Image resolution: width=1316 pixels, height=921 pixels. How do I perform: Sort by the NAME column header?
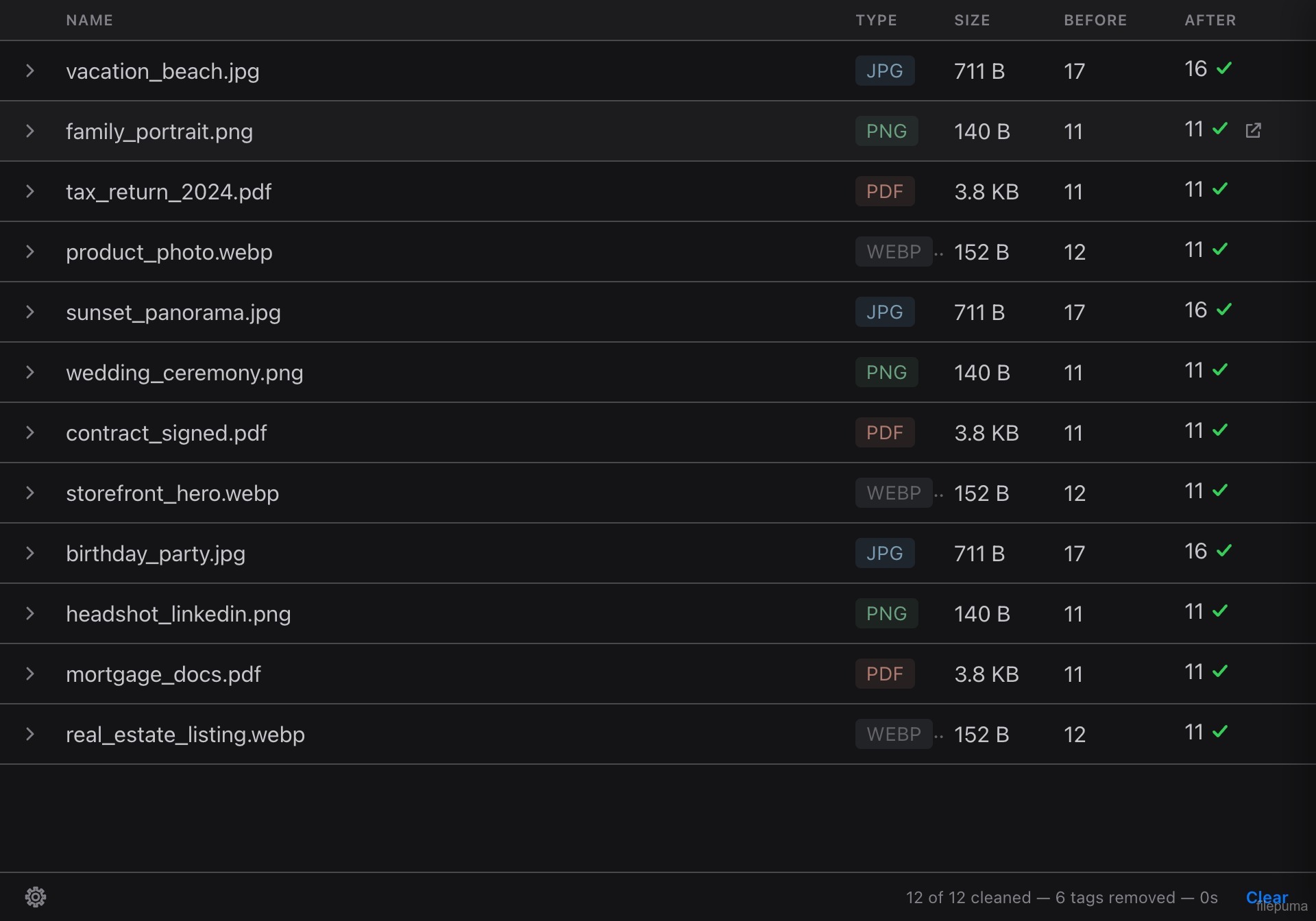coord(90,20)
